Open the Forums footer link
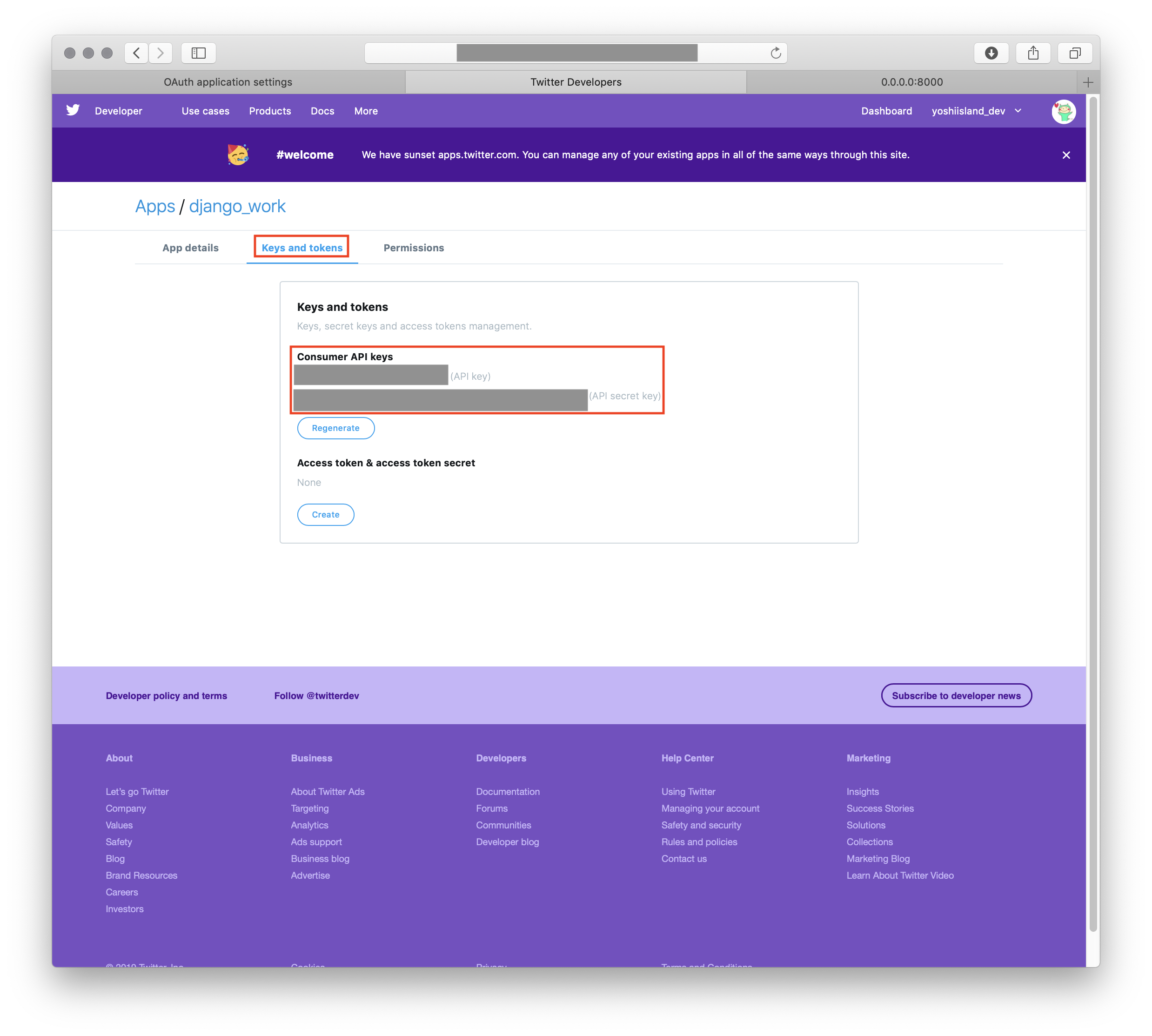The height and width of the screenshot is (1036, 1152). (492, 808)
